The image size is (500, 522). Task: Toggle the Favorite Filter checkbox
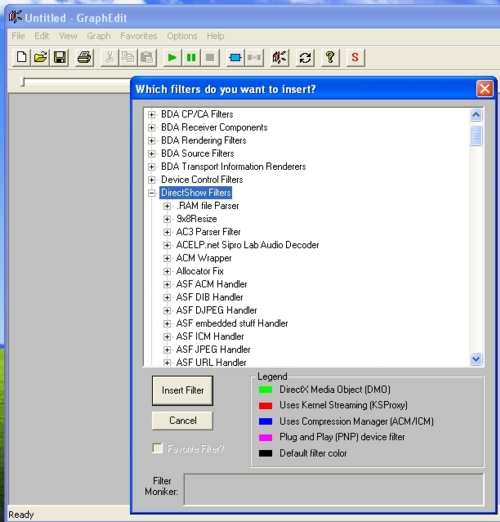pyautogui.click(x=157, y=448)
